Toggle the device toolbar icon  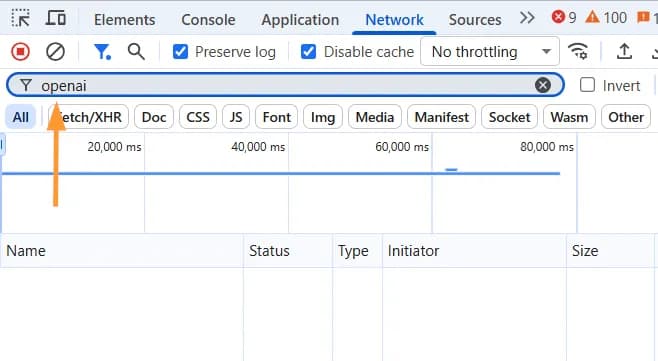[56, 18]
